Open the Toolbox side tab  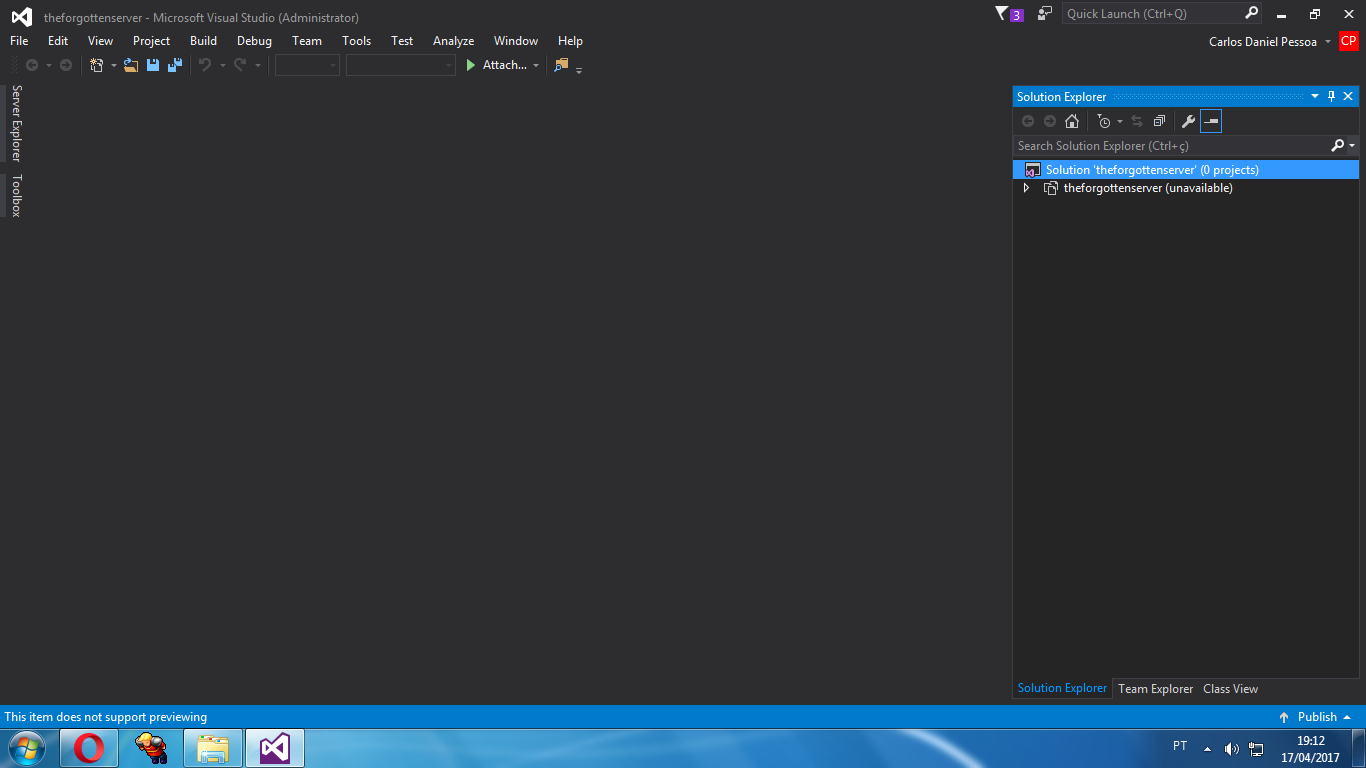coord(15,195)
